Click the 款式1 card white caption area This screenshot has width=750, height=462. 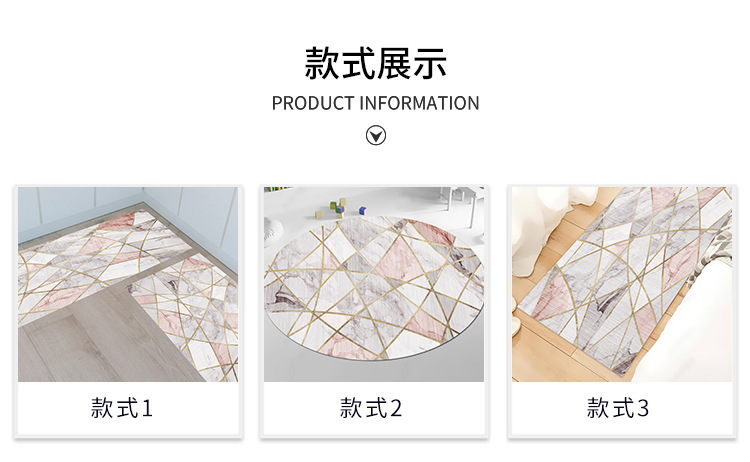[x=128, y=408]
